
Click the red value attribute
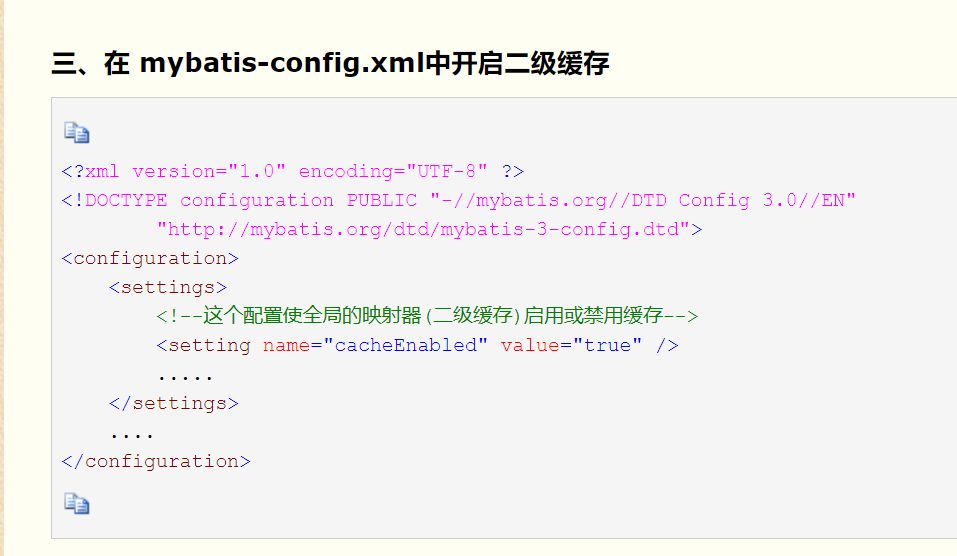(x=530, y=345)
